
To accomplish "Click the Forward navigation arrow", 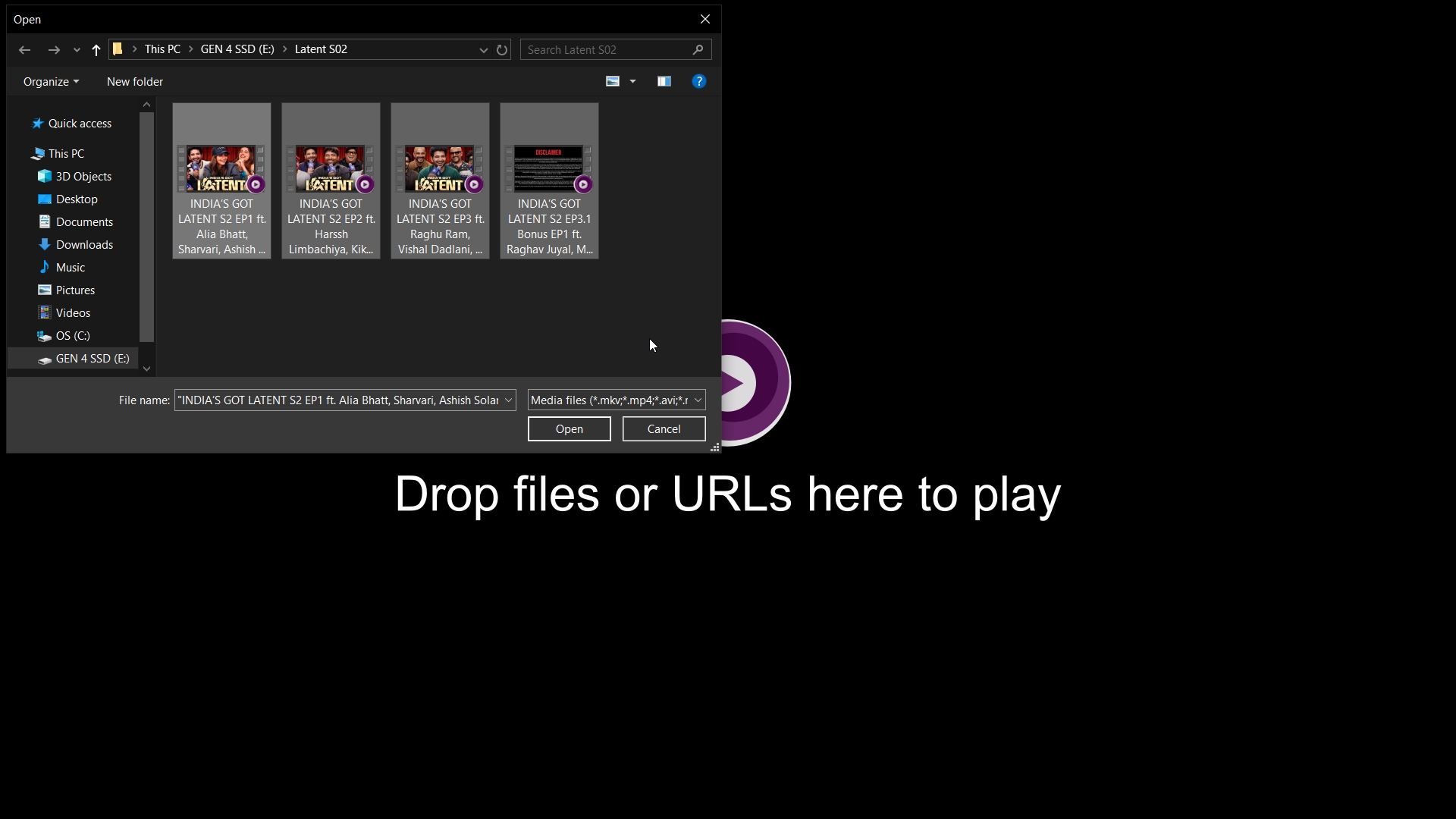I will (53, 50).
